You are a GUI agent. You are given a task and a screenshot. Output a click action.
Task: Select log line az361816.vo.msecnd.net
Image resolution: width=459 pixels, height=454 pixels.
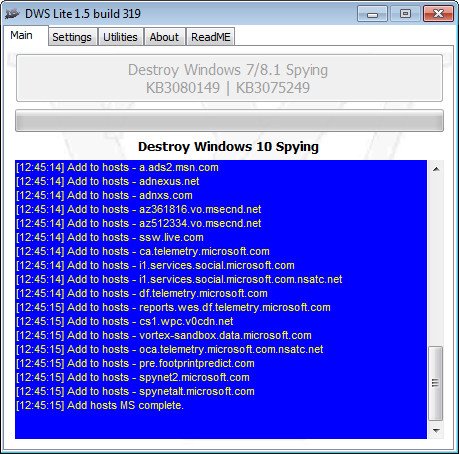(139, 209)
